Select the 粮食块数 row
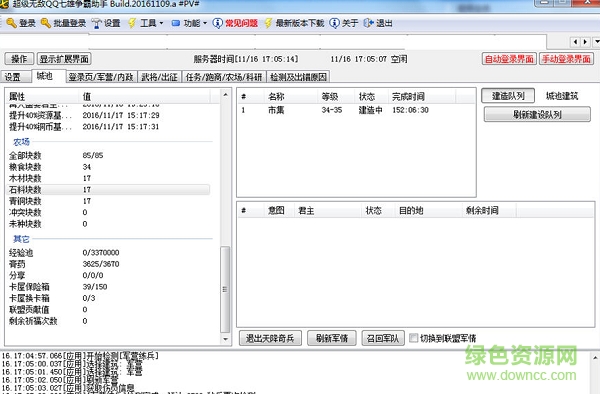 [109, 167]
